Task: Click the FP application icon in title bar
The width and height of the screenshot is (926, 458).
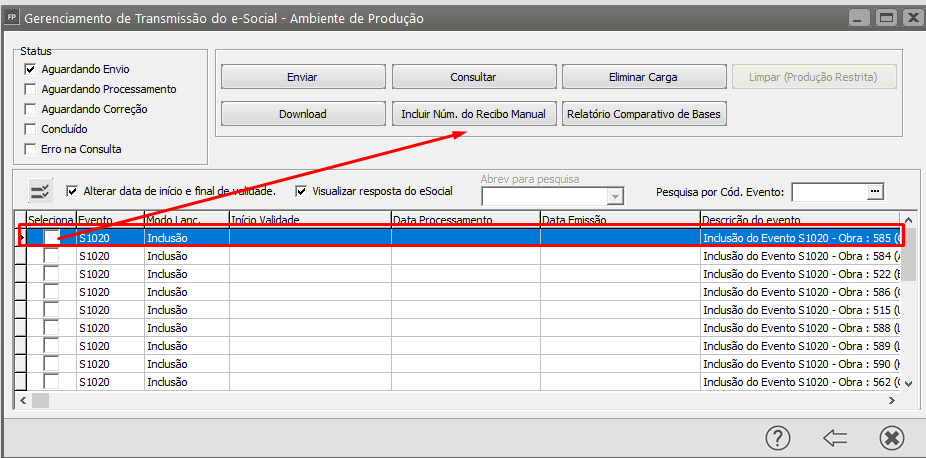Action: pos(12,18)
